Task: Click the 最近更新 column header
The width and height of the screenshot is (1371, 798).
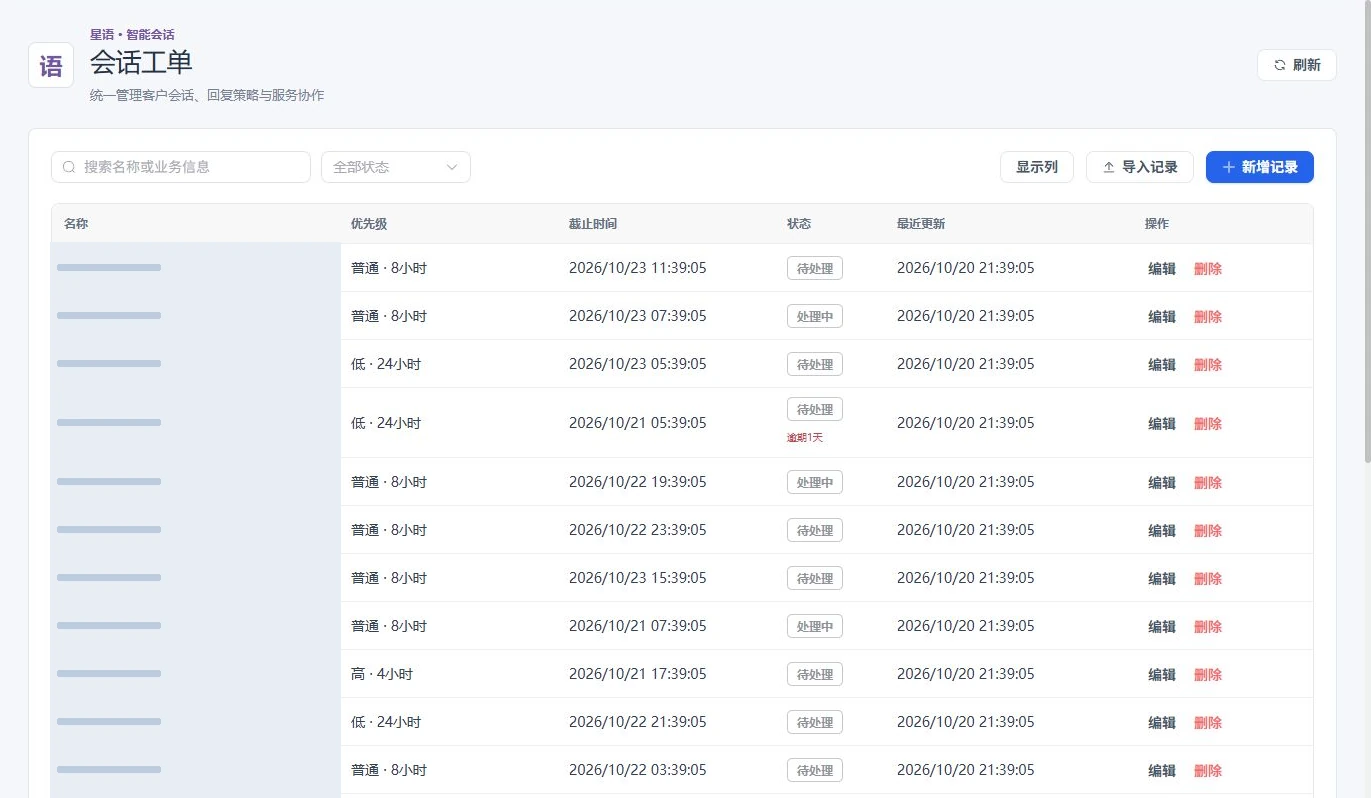Action: click(x=921, y=224)
